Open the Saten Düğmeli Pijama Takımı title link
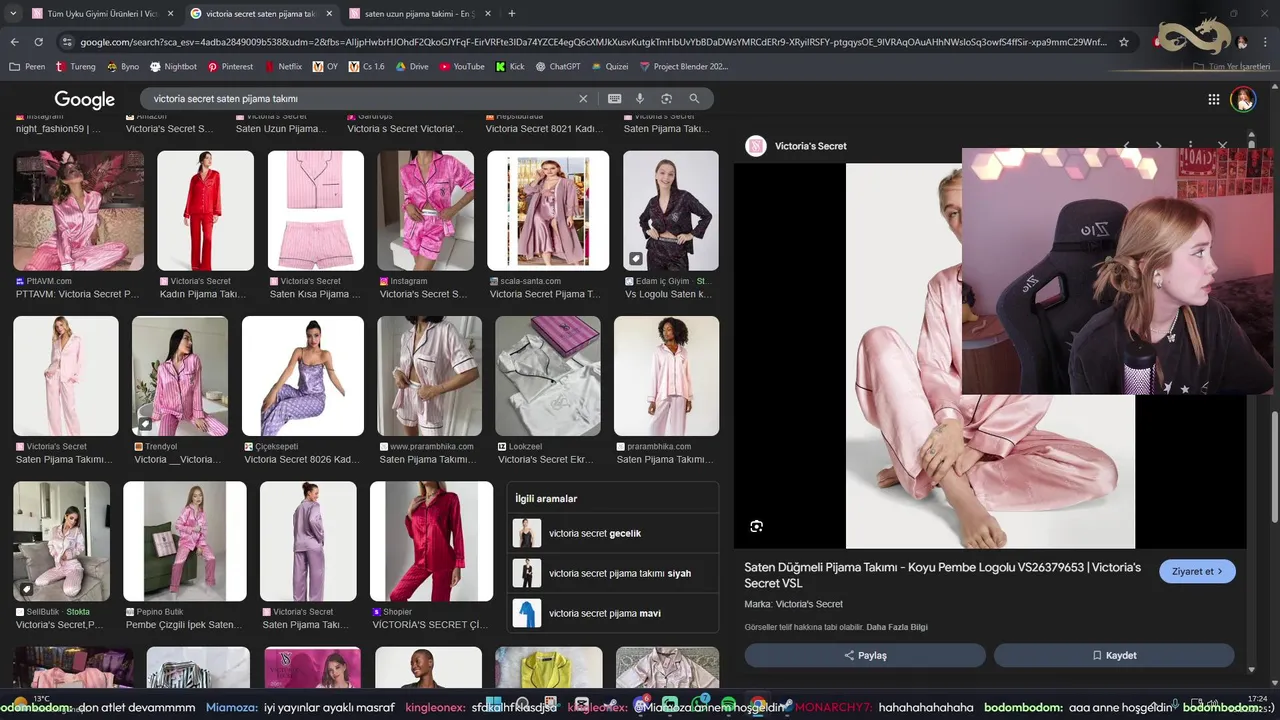This screenshot has width=1280, height=720. click(943, 575)
